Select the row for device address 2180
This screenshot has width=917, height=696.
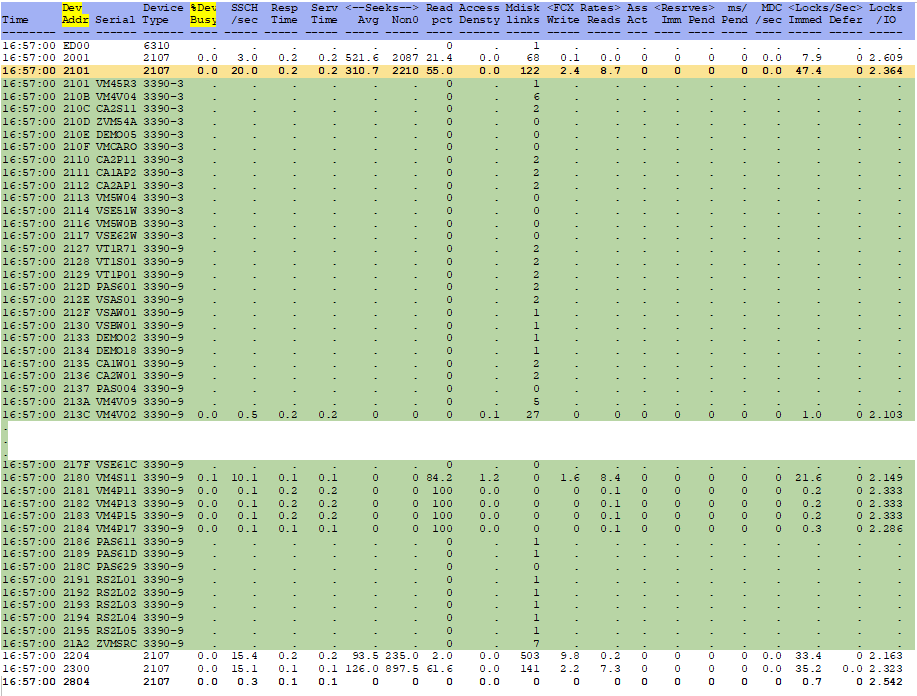pyautogui.click(x=458, y=478)
